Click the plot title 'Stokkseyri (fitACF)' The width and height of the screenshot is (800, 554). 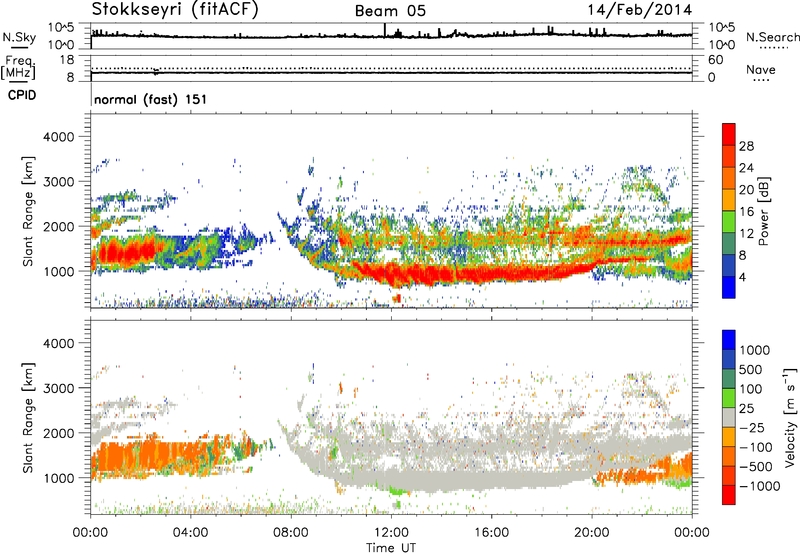tap(174, 9)
